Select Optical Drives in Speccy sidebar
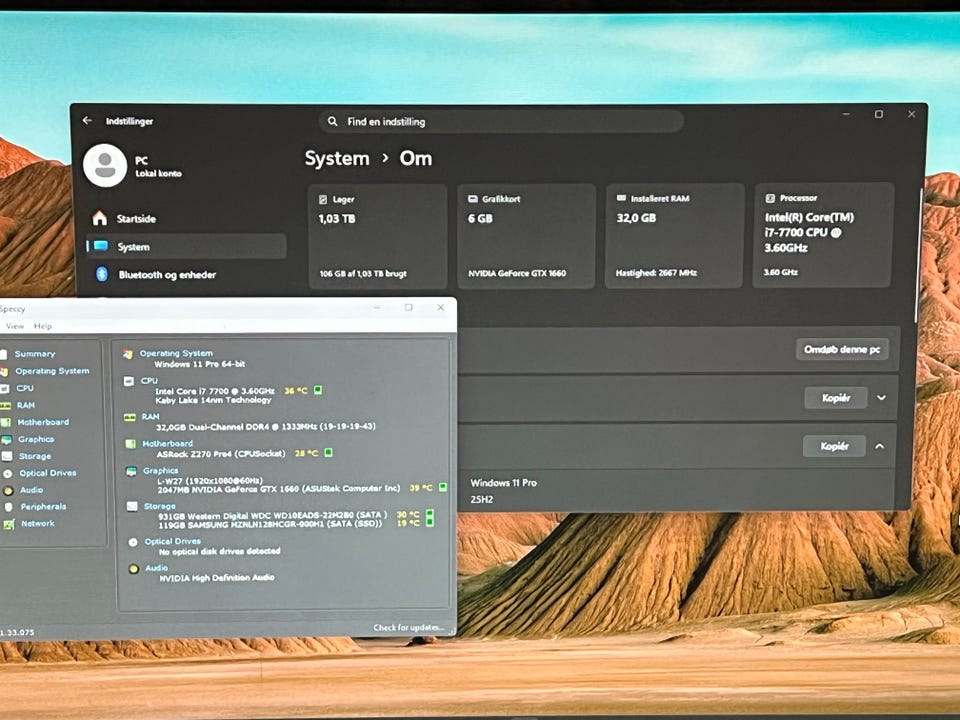960x720 pixels. coord(48,473)
